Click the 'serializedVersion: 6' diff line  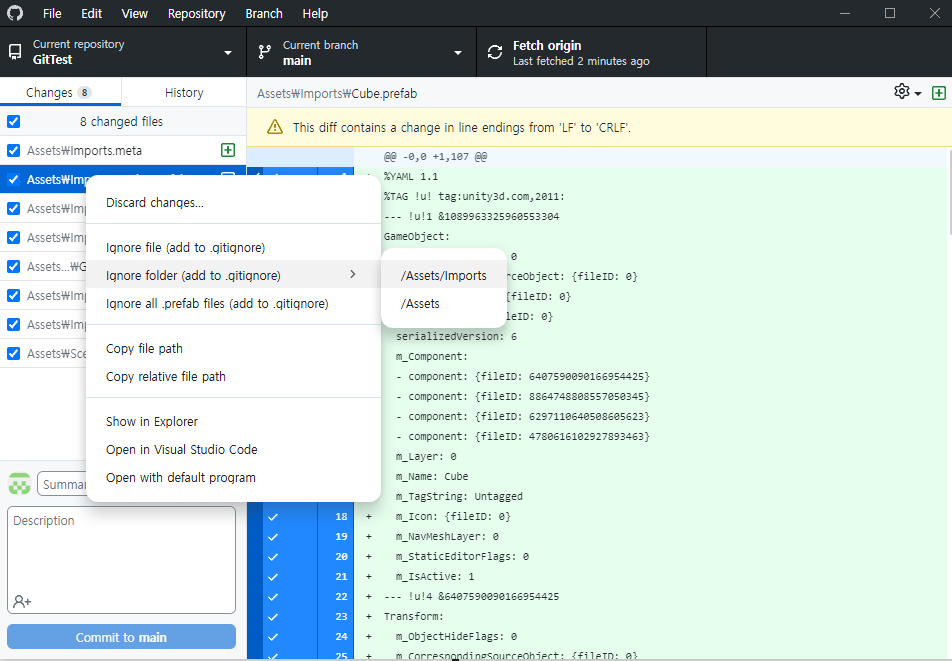pos(456,336)
